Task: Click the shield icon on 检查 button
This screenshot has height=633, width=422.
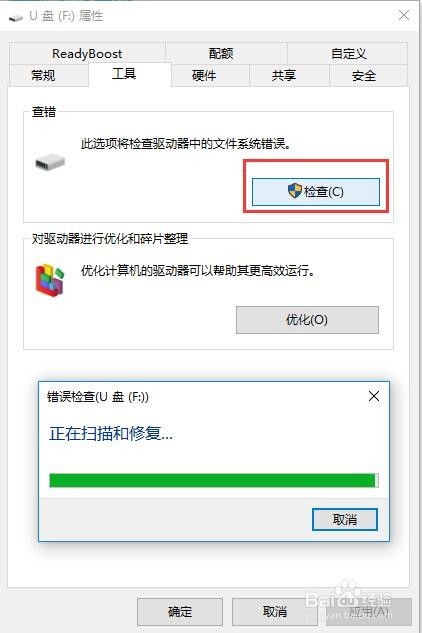Action: click(295, 191)
